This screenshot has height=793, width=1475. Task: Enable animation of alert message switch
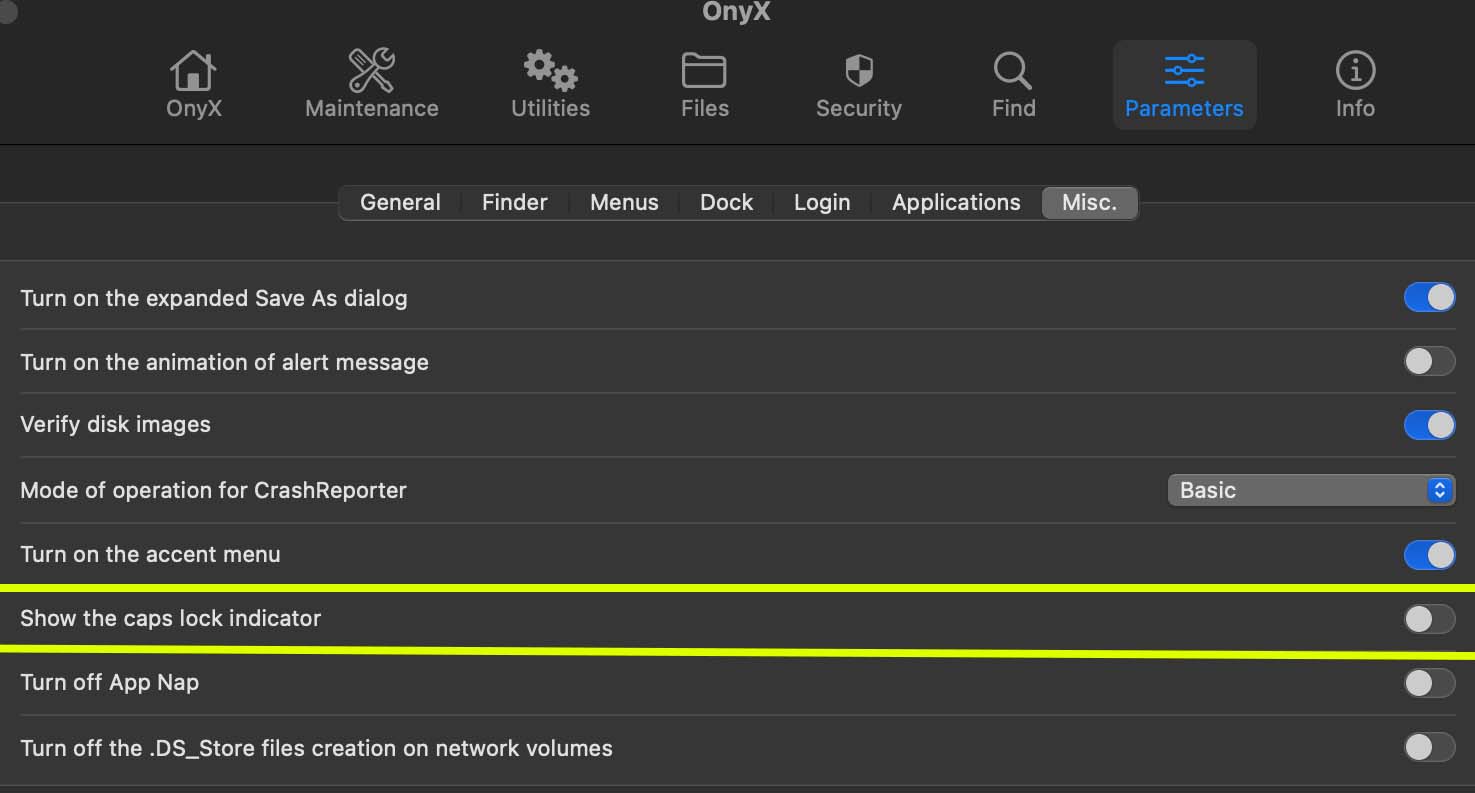(x=1429, y=362)
